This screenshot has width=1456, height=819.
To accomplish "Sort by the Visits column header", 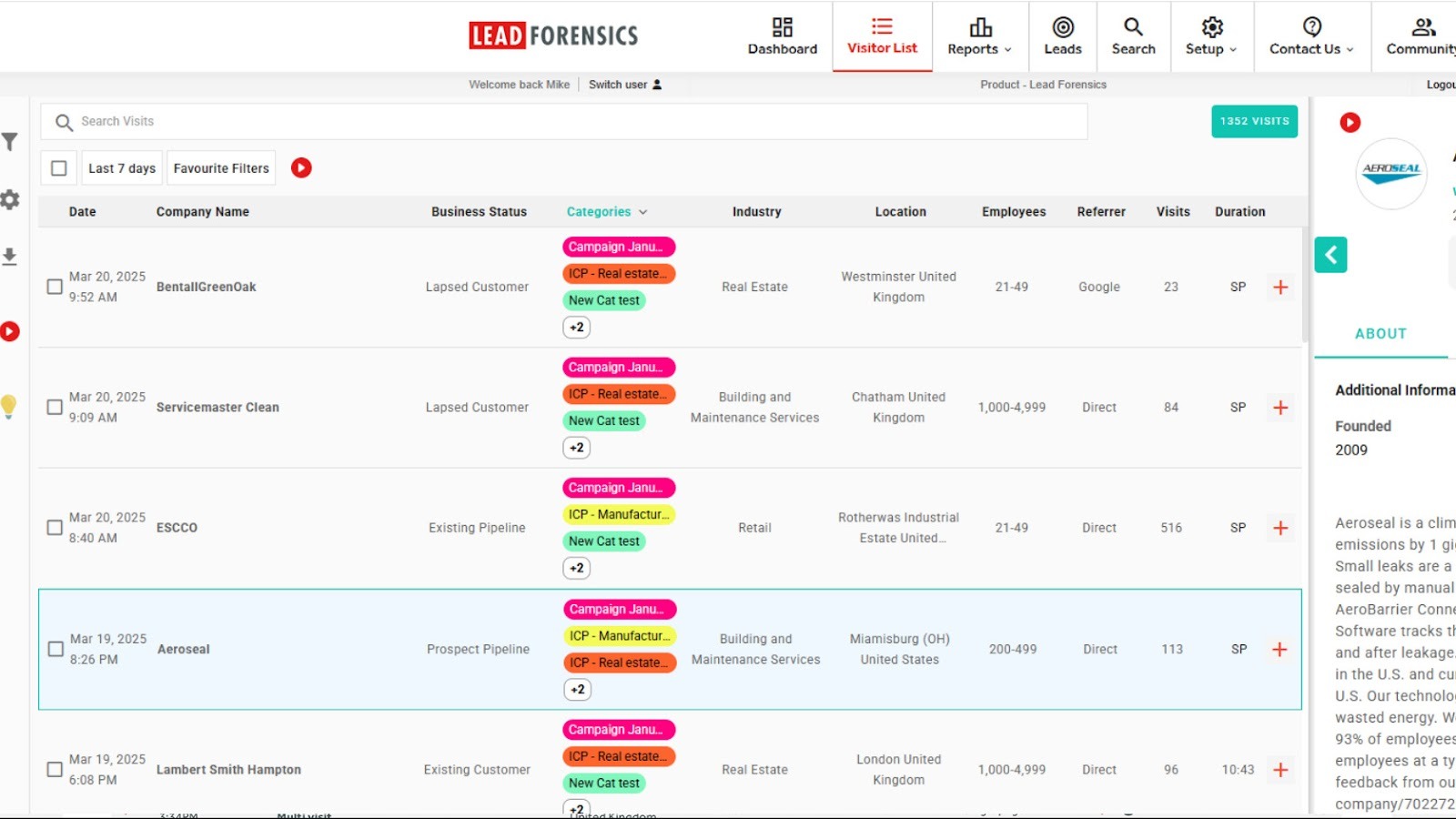I will point(1173,212).
